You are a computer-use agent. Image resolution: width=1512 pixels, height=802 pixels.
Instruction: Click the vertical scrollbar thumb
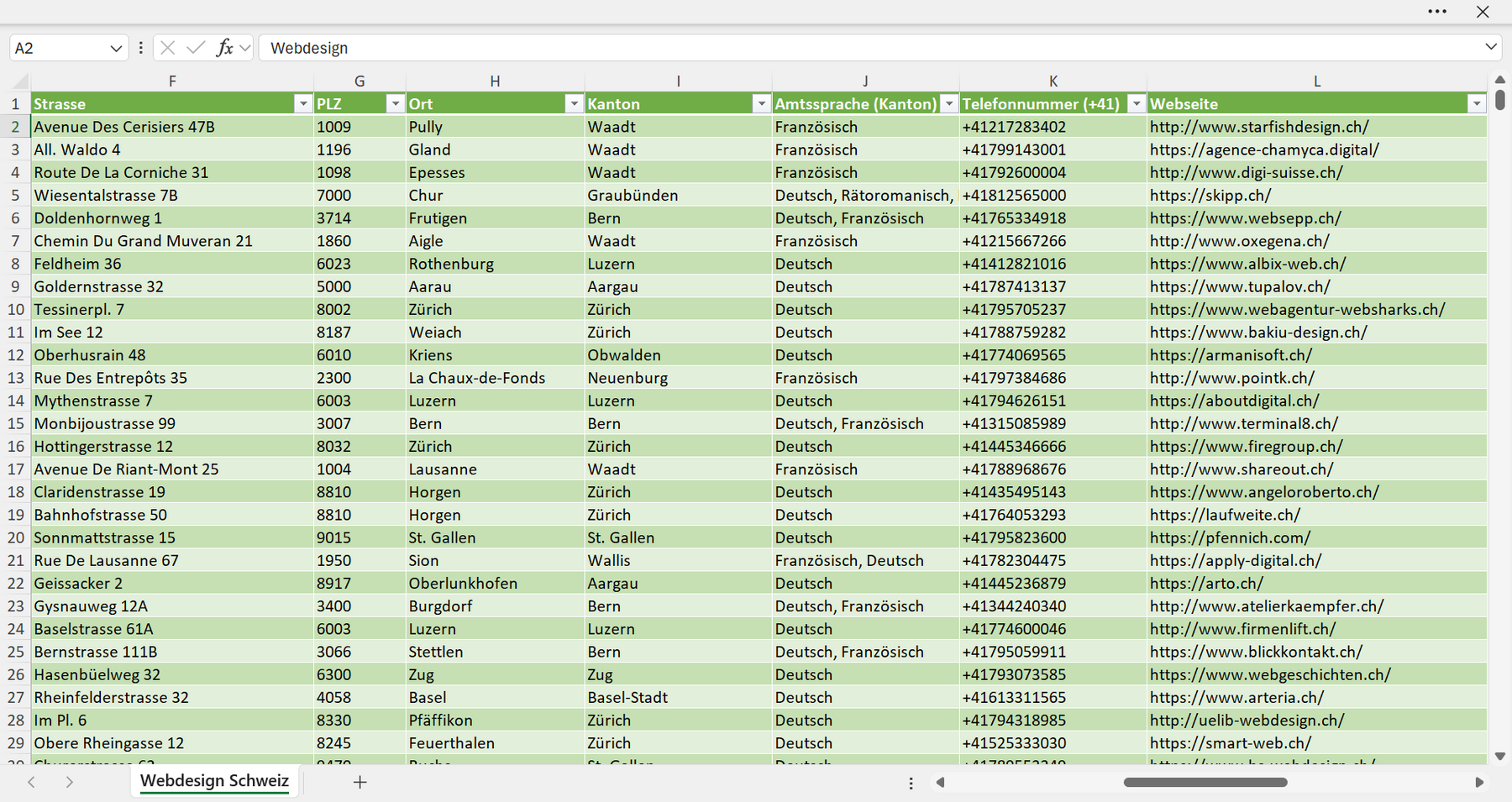coord(1500,99)
